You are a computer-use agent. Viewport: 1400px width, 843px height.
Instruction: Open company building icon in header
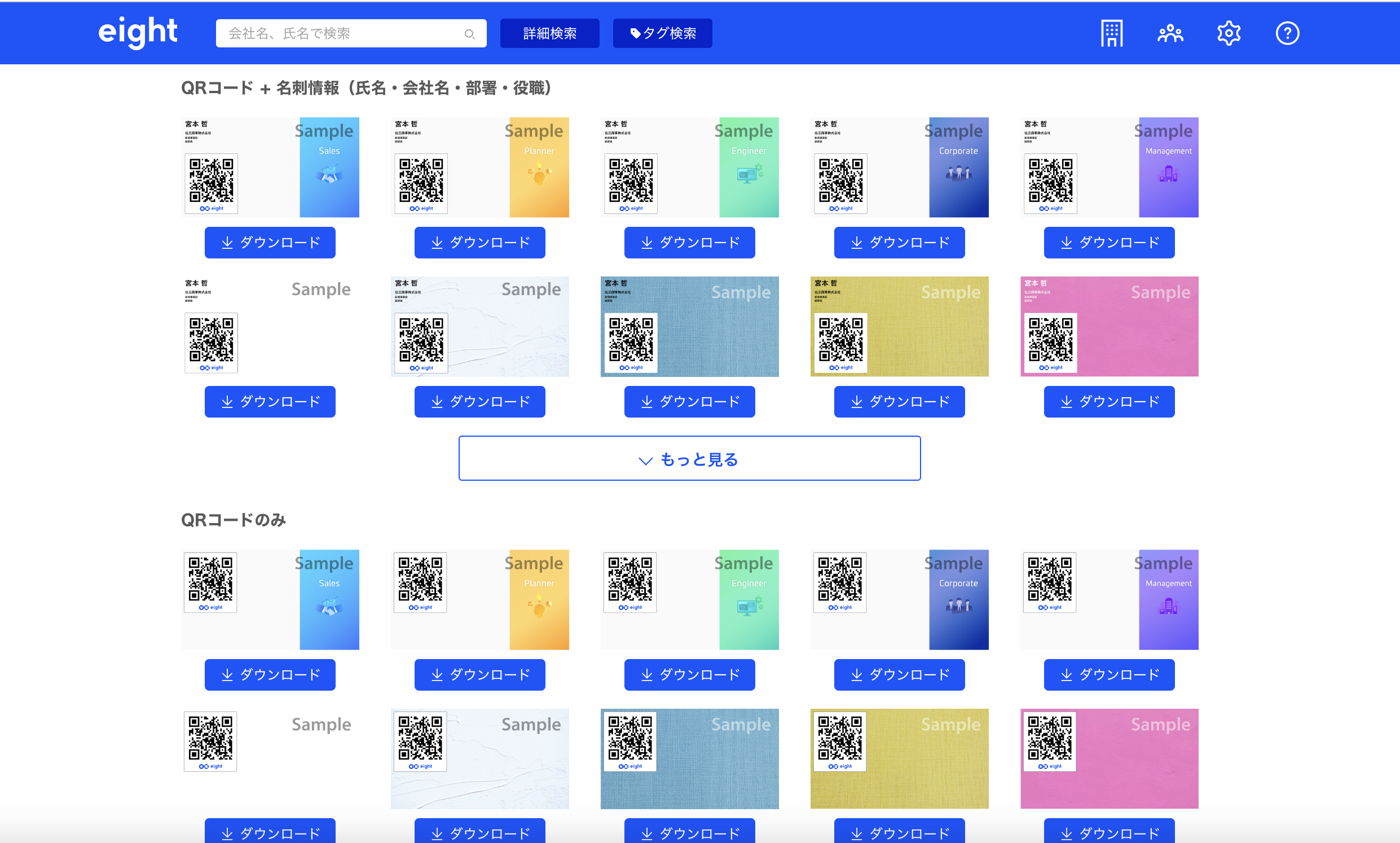[1111, 33]
